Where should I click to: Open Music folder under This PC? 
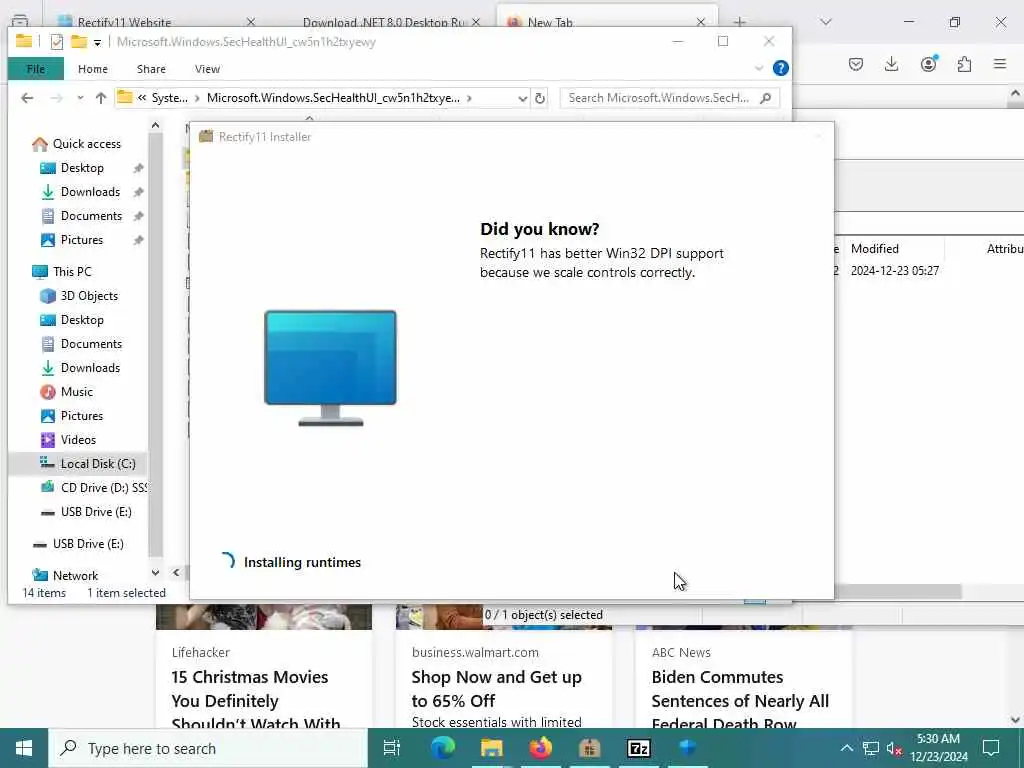click(76, 392)
